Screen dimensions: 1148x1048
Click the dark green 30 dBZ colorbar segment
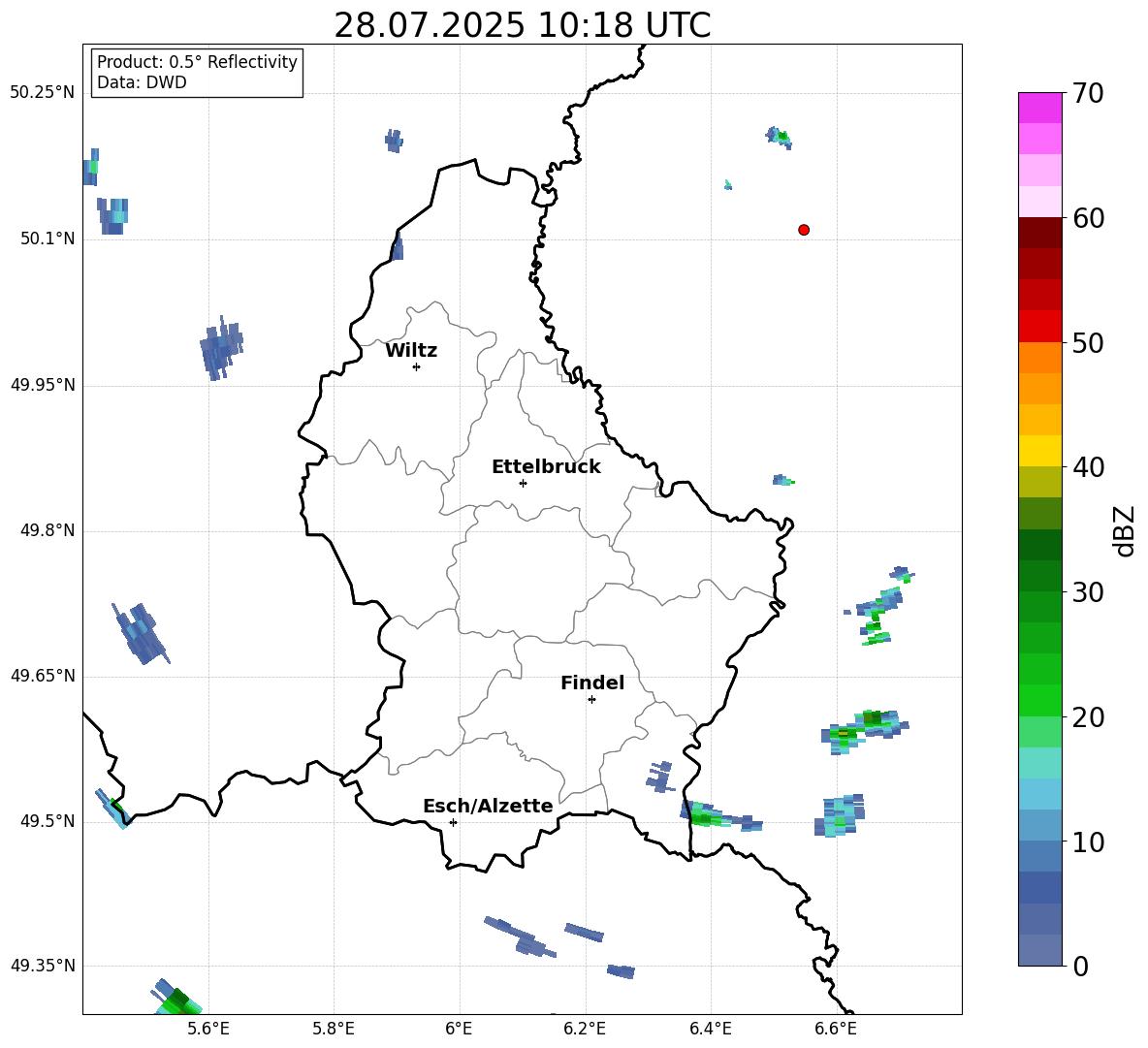(1039, 575)
